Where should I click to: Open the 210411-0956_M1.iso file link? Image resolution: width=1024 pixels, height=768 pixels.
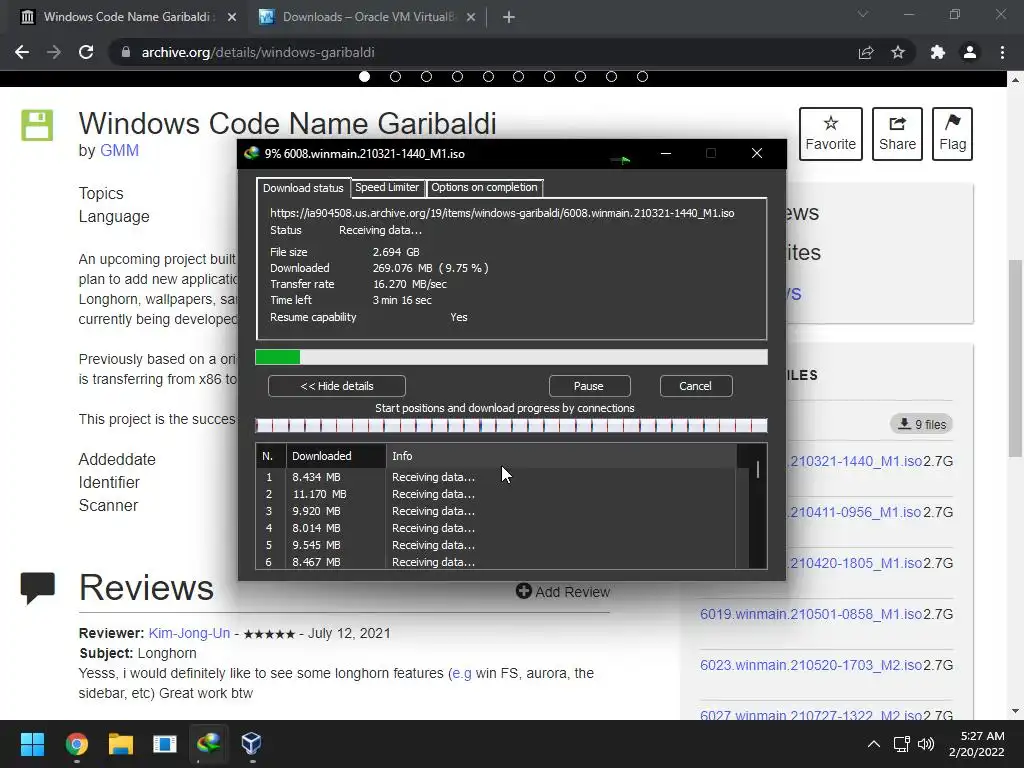click(856, 512)
